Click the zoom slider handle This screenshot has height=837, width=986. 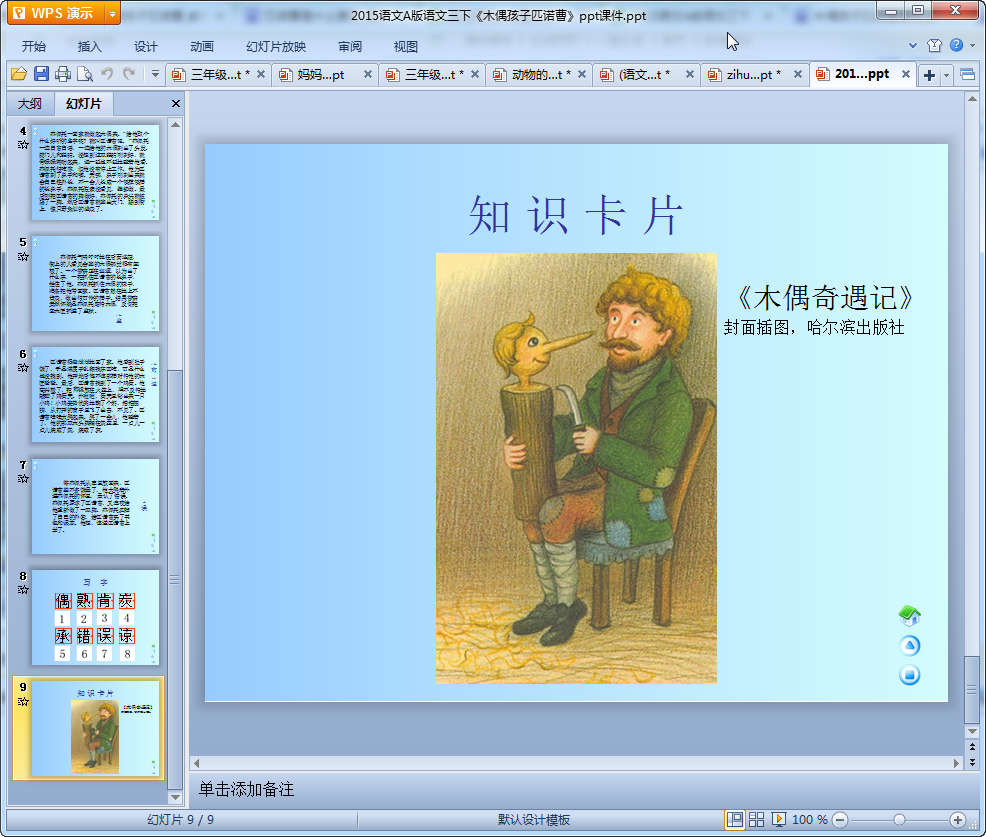(x=899, y=819)
